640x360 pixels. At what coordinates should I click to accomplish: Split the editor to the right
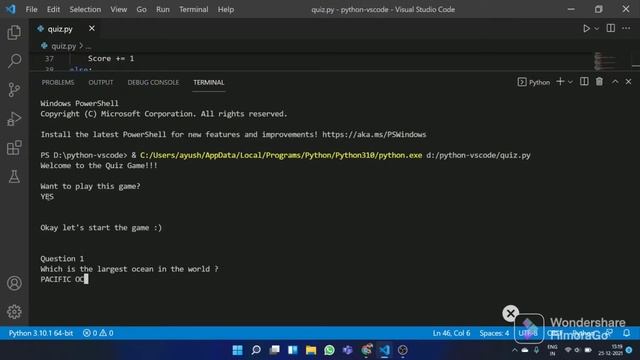(x=611, y=28)
